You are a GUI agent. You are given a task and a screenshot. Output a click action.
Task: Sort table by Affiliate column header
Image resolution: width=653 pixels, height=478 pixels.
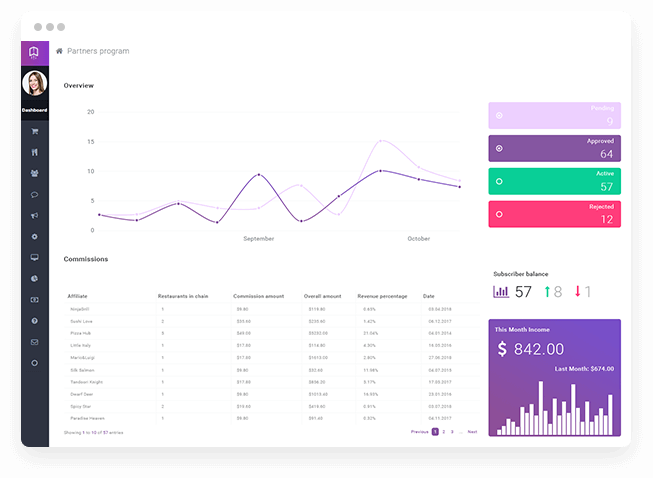[x=78, y=296]
